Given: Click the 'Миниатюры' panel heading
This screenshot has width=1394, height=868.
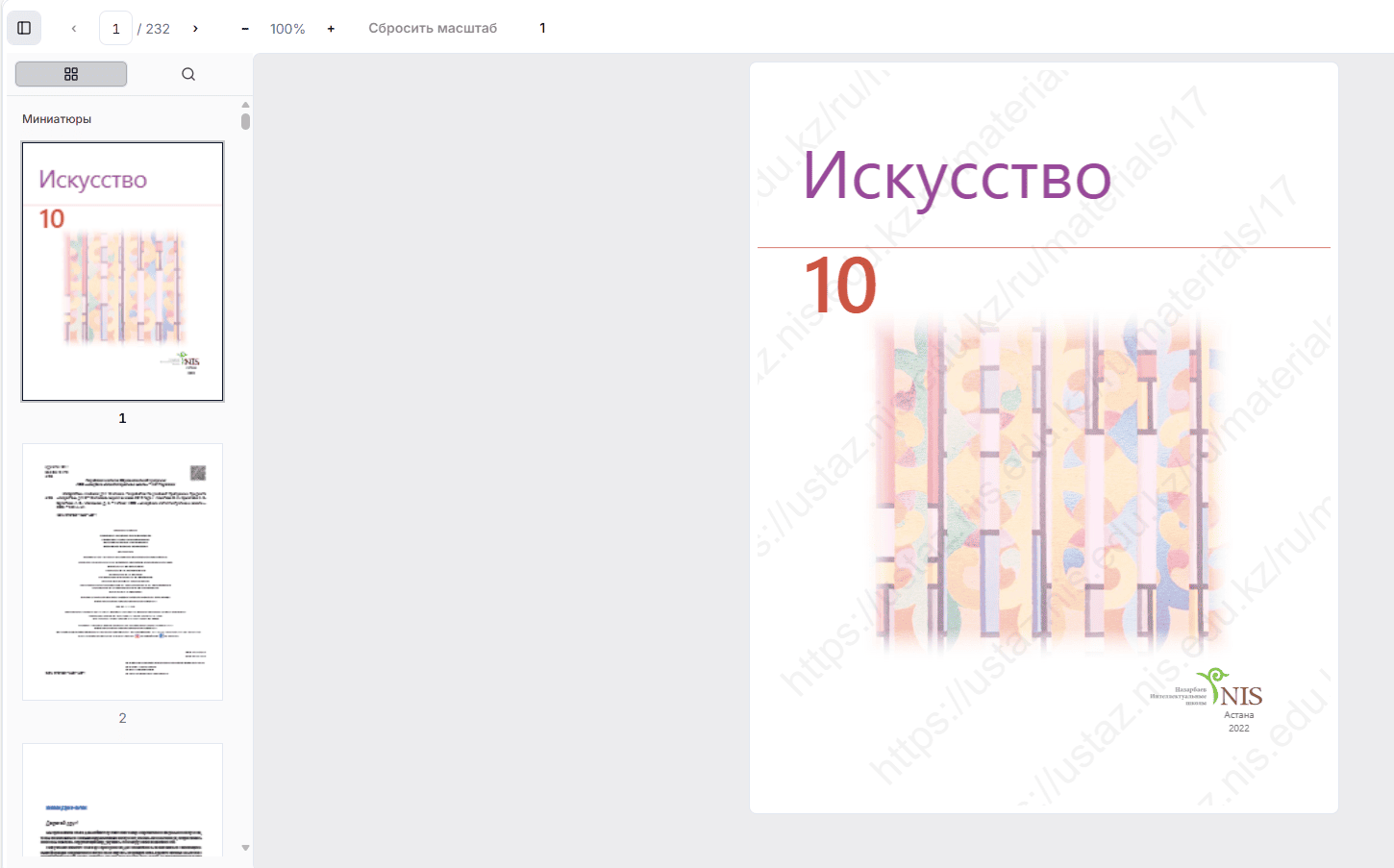Looking at the screenshot, I should [57, 119].
